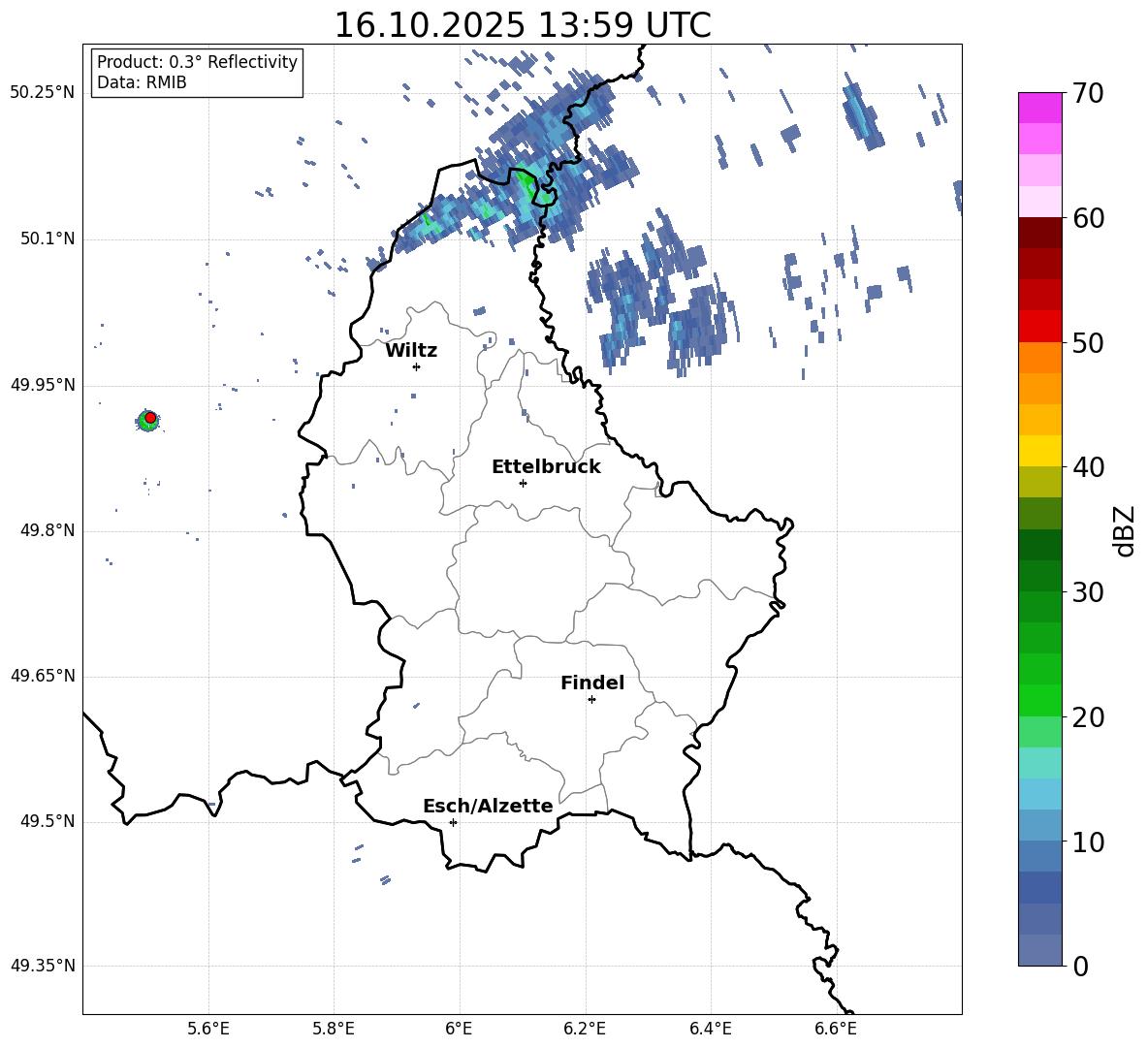Click the colorbar value 50
The image size is (1148, 1048).
(1088, 342)
